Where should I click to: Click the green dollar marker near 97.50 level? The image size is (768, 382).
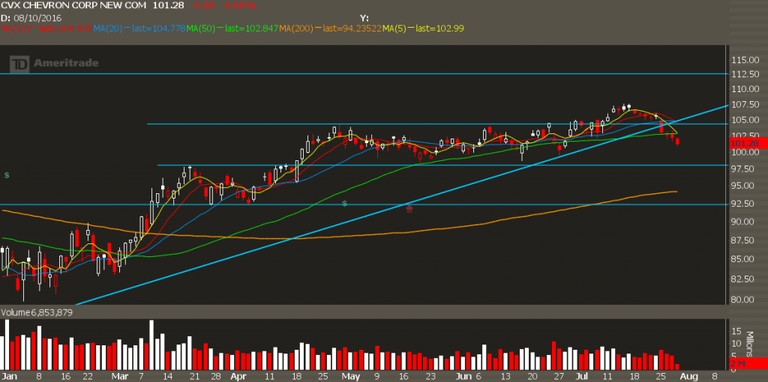pyautogui.click(x=6, y=175)
